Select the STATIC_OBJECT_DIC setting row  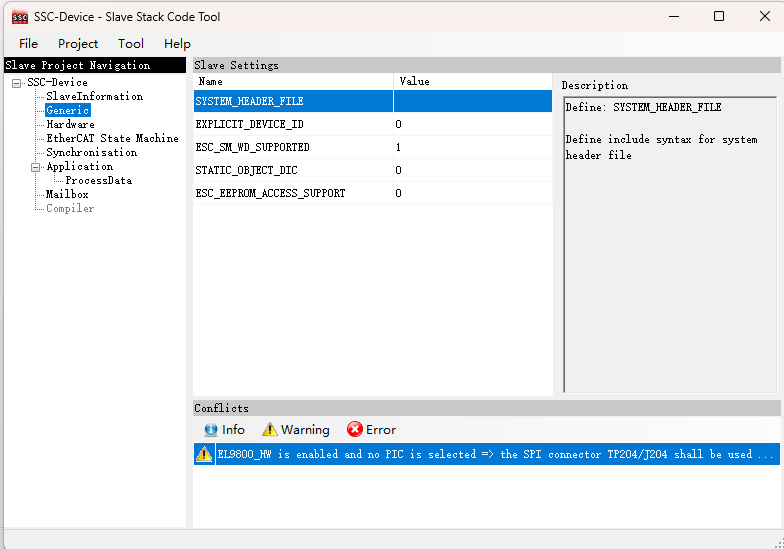pos(372,170)
